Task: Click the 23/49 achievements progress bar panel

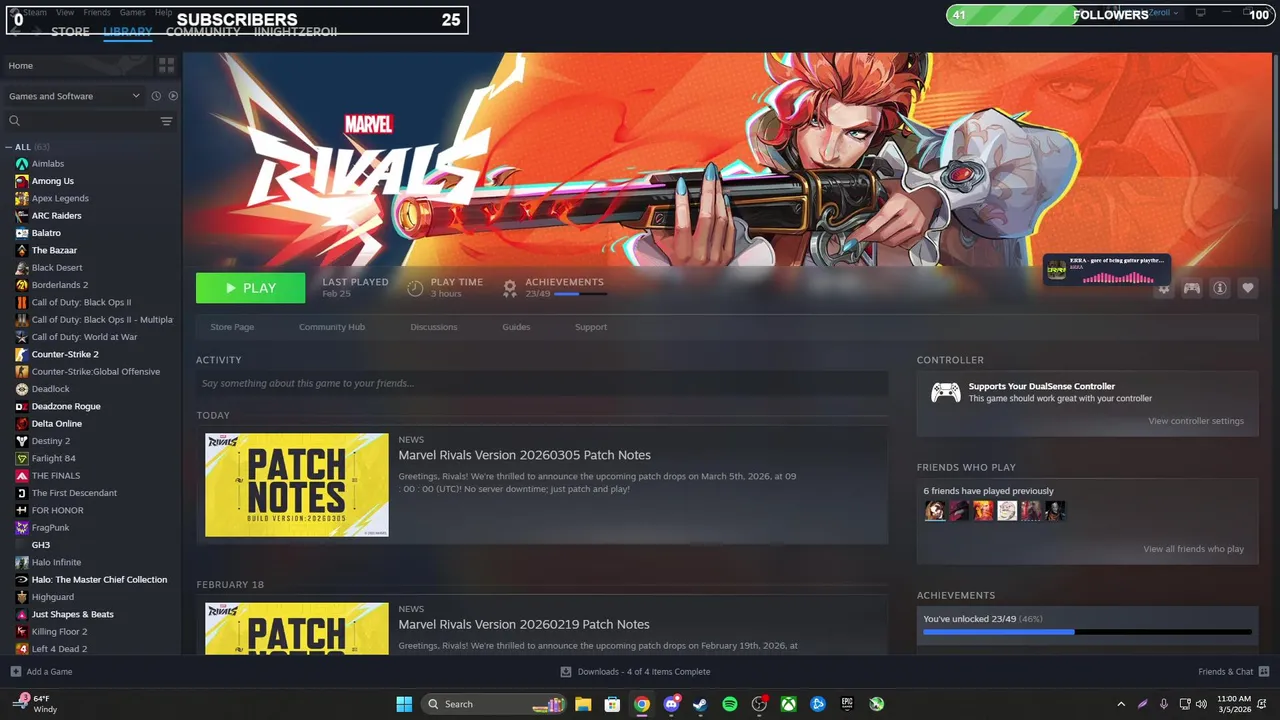Action: [1087, 632]
